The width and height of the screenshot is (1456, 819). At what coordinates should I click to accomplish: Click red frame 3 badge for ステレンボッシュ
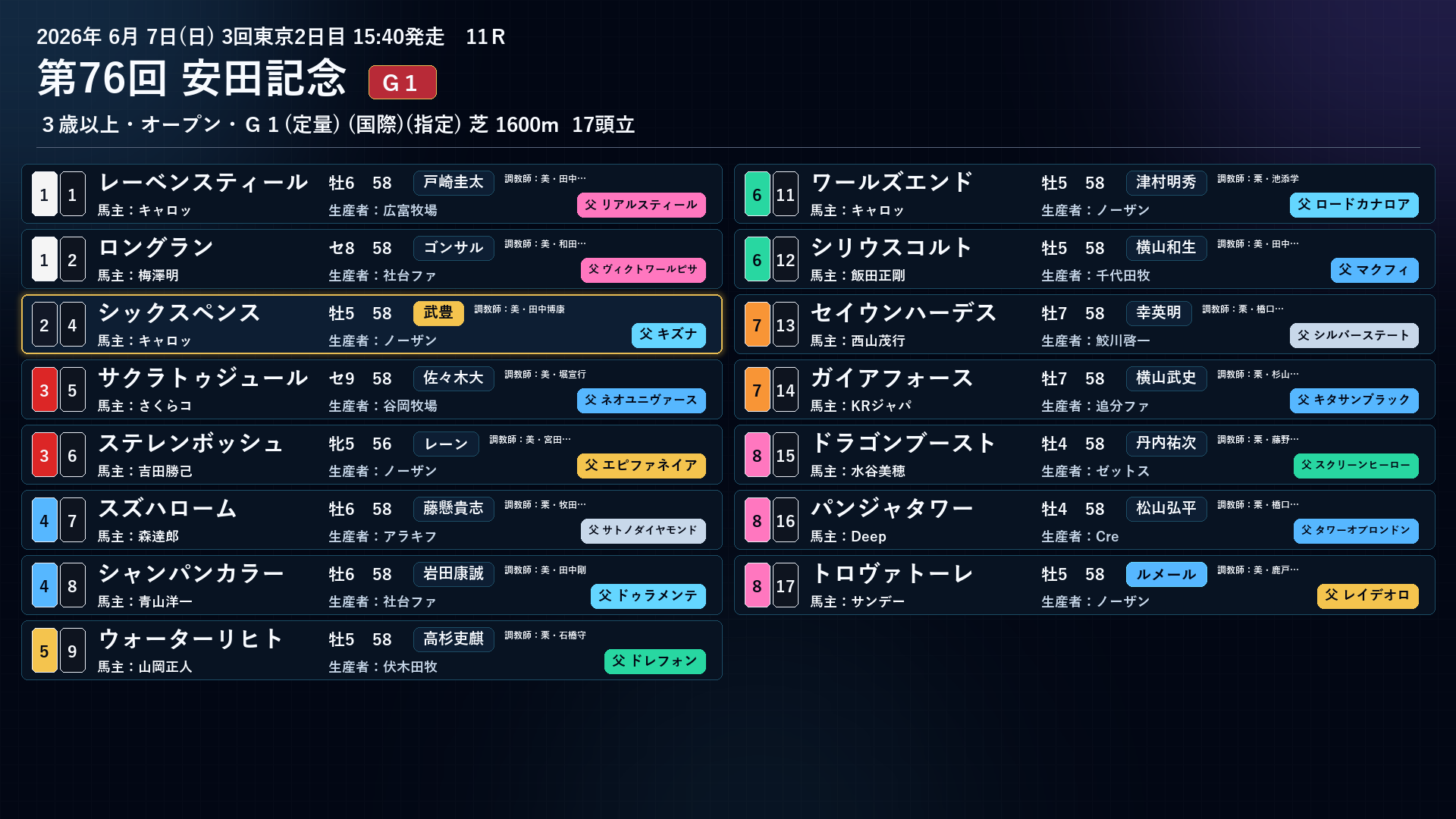(x=44, y=455)
